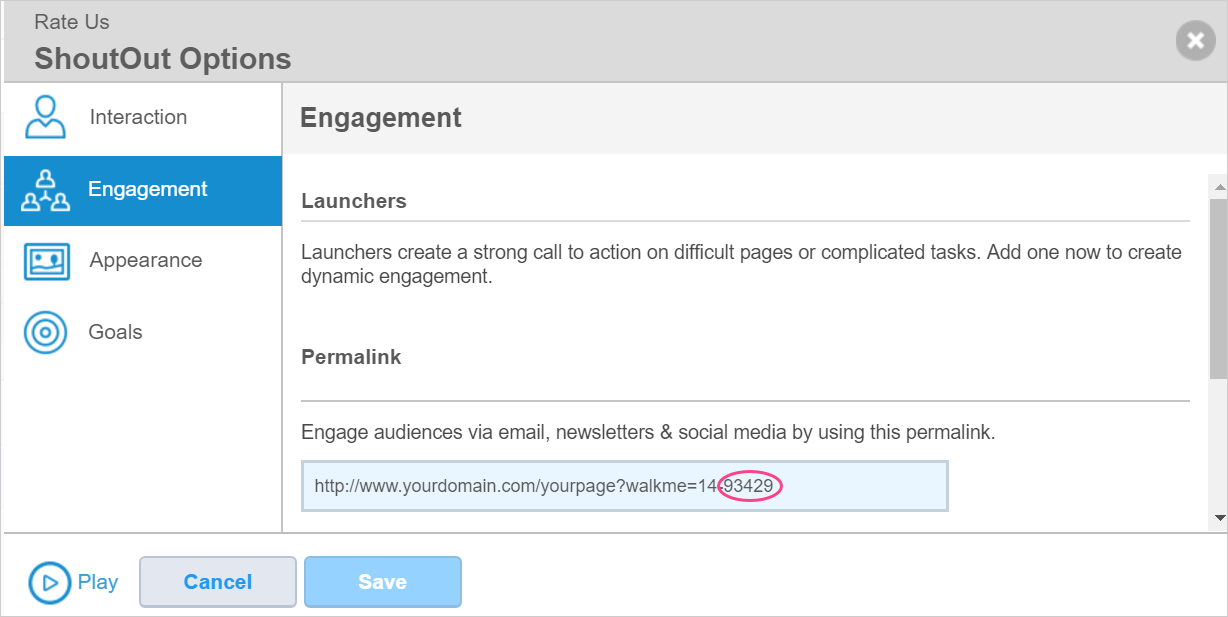Go to the Goals tab label

pos(115,332)
